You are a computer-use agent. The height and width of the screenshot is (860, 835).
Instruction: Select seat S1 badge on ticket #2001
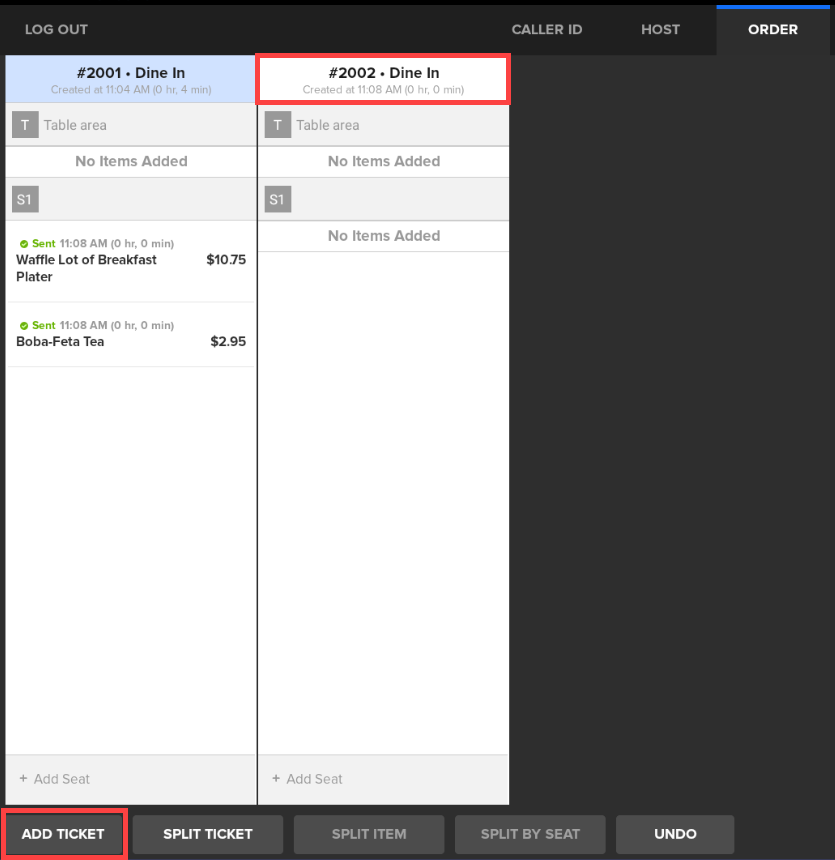[25, 199]
